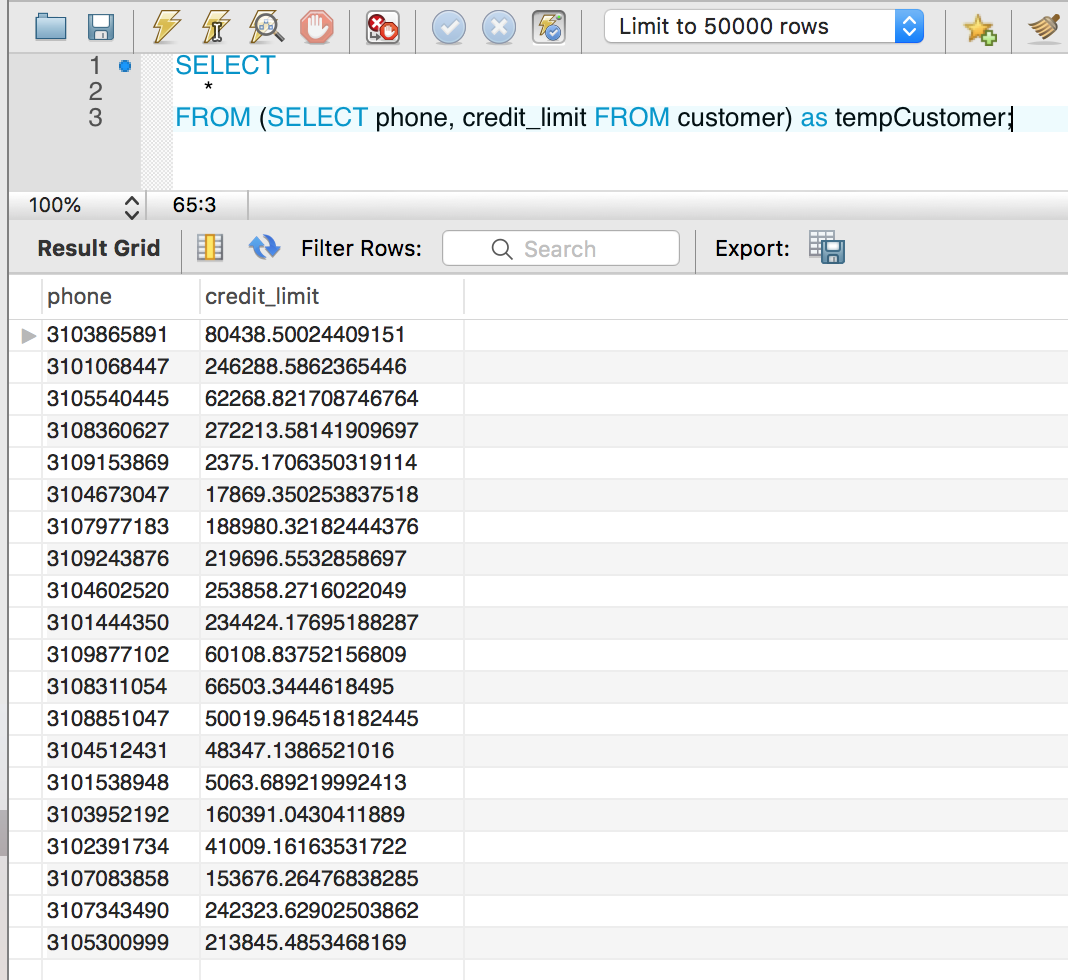Select credit limit 48347.1386521016
Image resolution: width=1068 pixels, height=980 pixels.
point(331,751)
